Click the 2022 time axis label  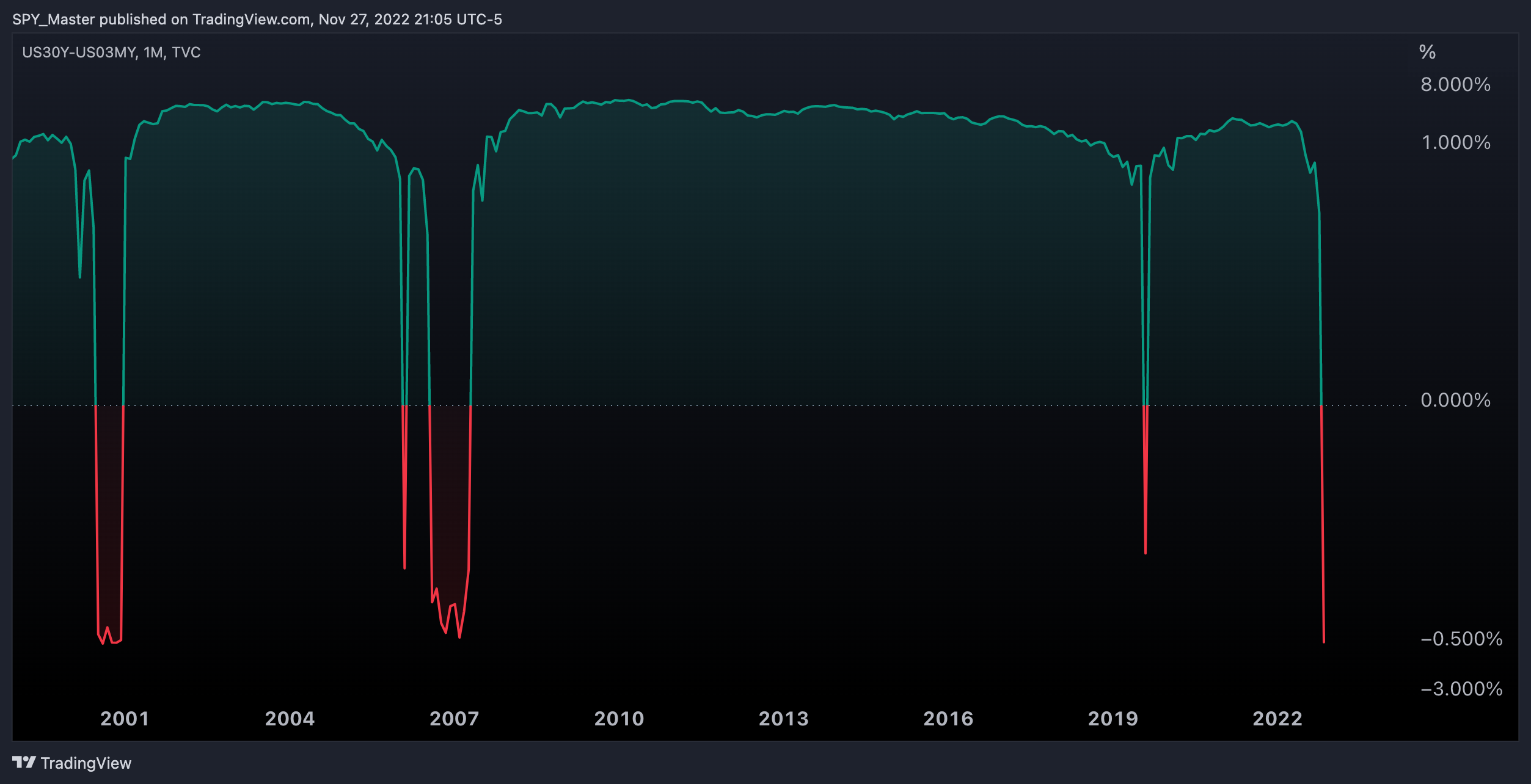(1277, 719)
